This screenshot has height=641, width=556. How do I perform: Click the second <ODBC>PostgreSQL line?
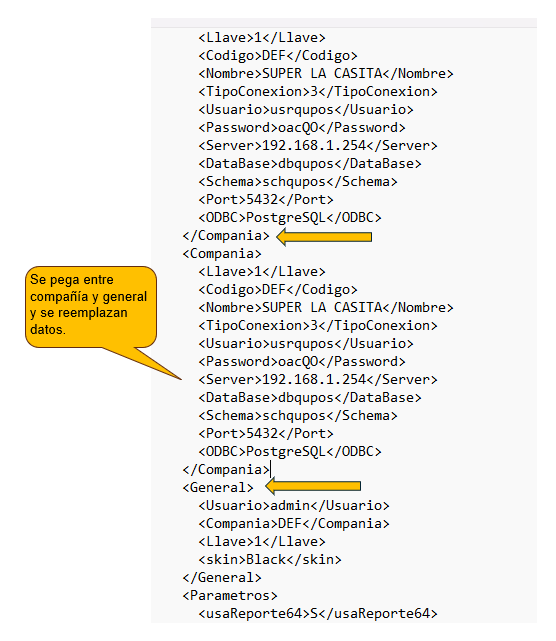pos(290,451)
